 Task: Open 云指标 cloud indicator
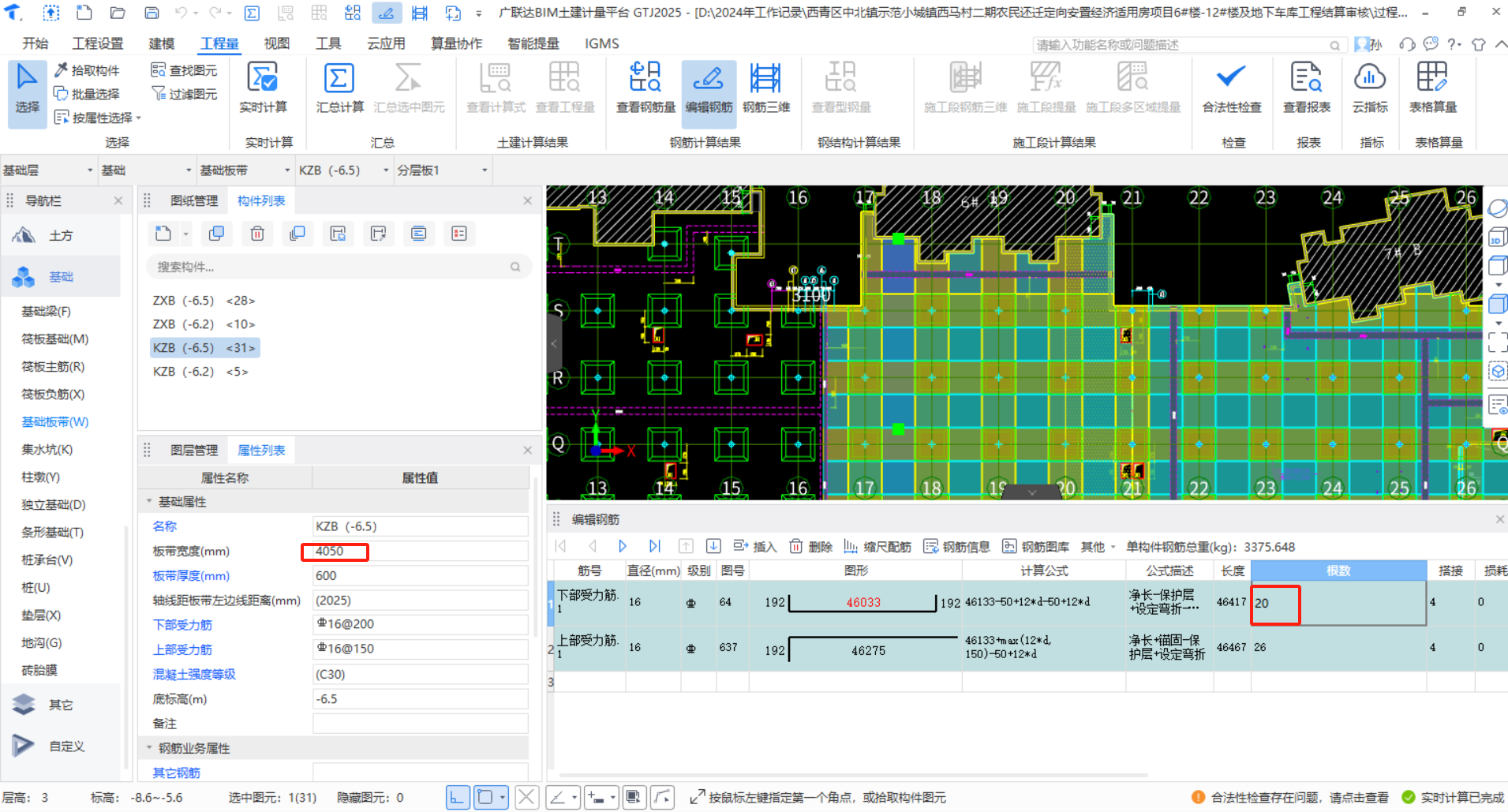click(1370, 87)
